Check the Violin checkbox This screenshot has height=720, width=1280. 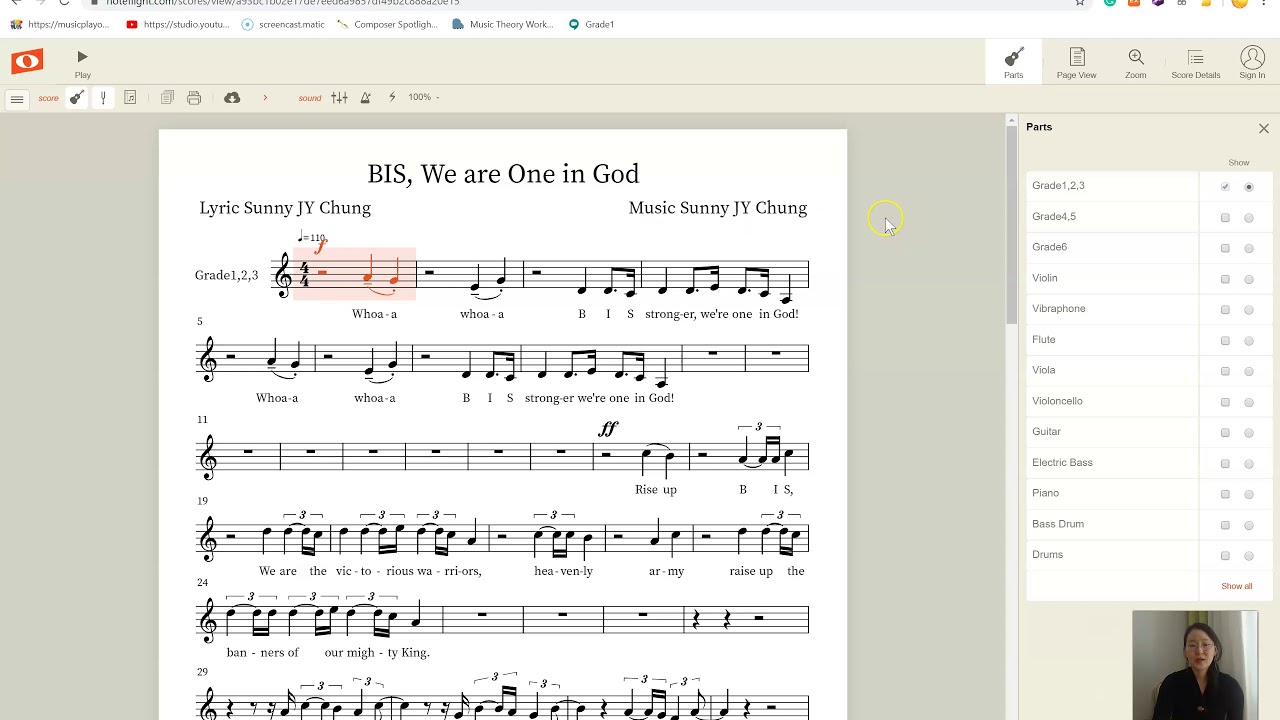coord(1225,279)
